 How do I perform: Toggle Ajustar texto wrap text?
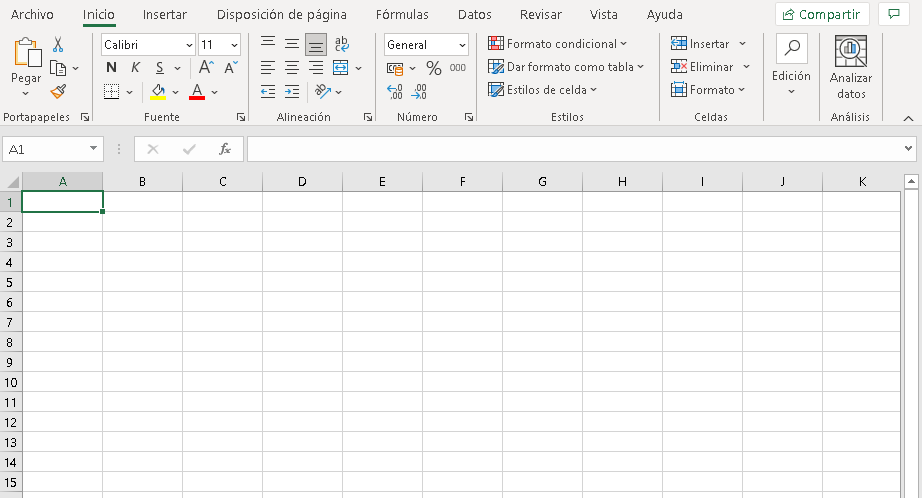341,44
